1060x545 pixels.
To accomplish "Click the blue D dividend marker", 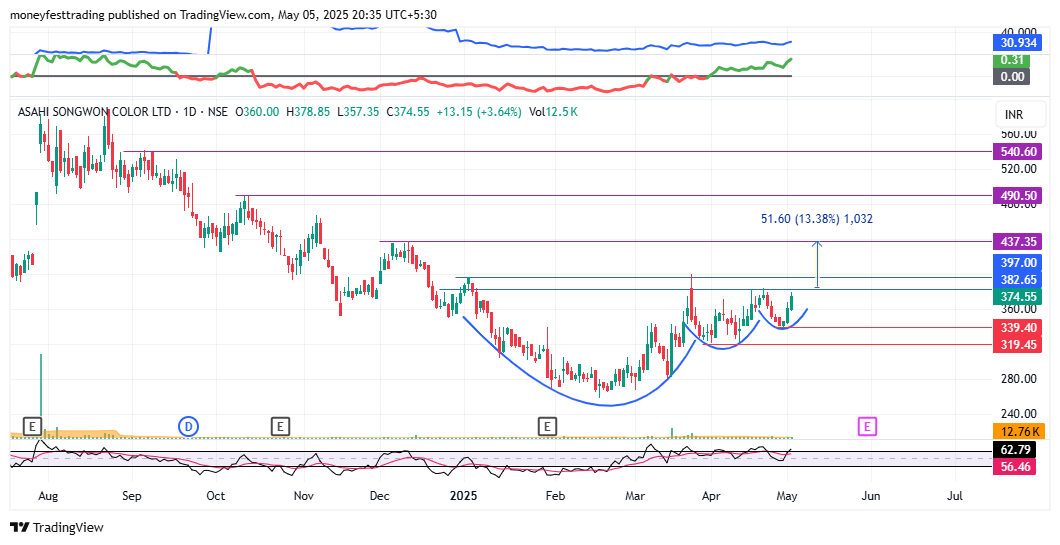I will (x=189, y=426).
